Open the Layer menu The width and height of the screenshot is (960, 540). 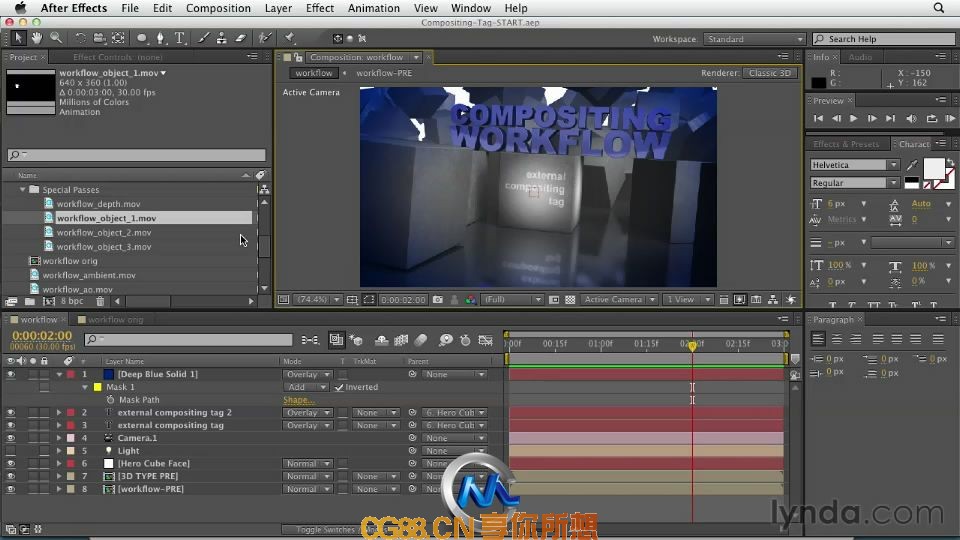pyautogui.click(x=278, y=8)
